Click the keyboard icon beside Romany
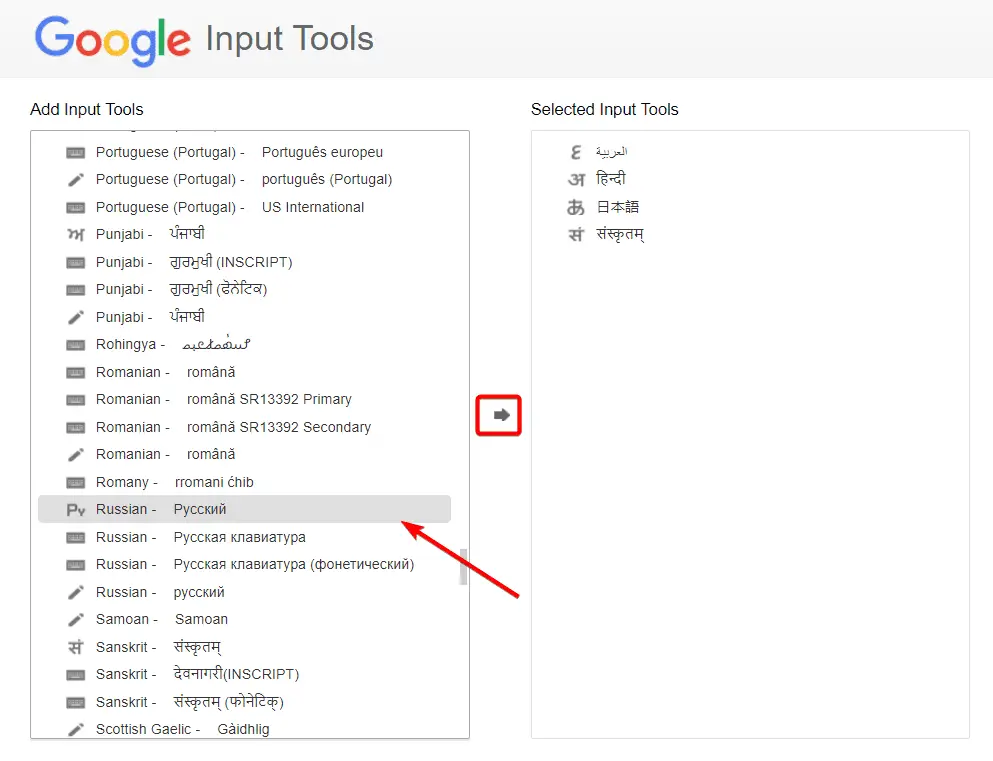This screenshot has height=761, width=993. [x=75, y=483]
